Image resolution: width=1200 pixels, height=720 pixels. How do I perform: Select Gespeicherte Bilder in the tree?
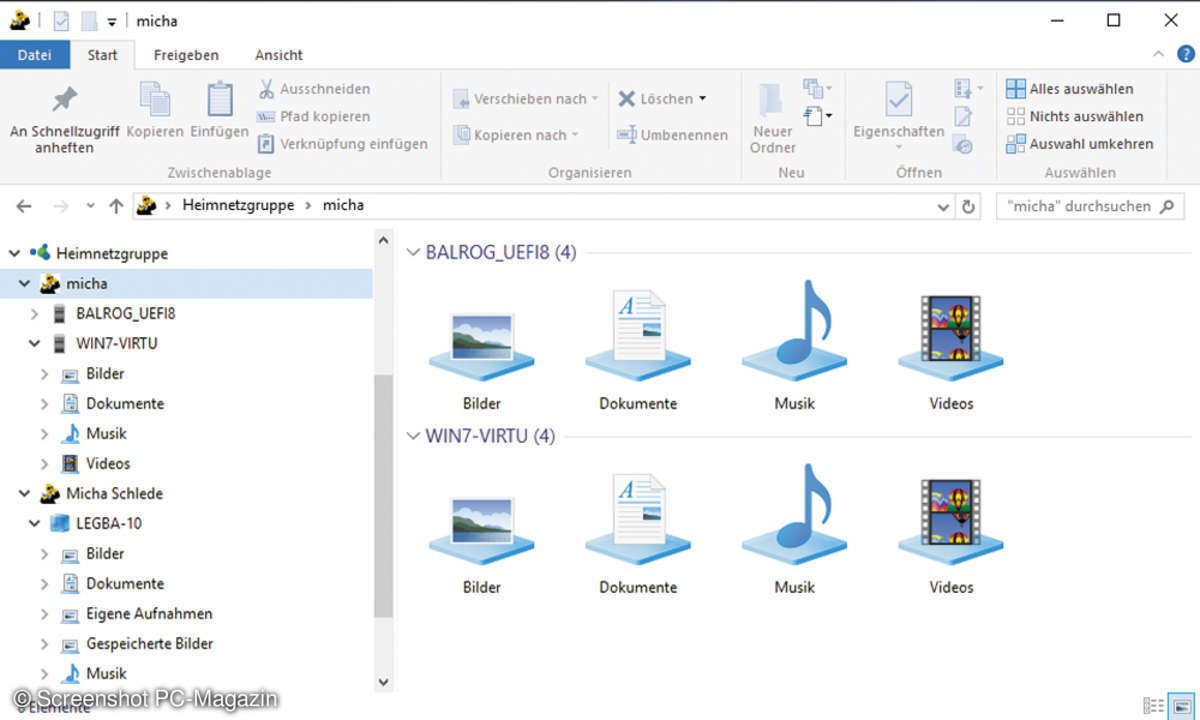[149, 644]
